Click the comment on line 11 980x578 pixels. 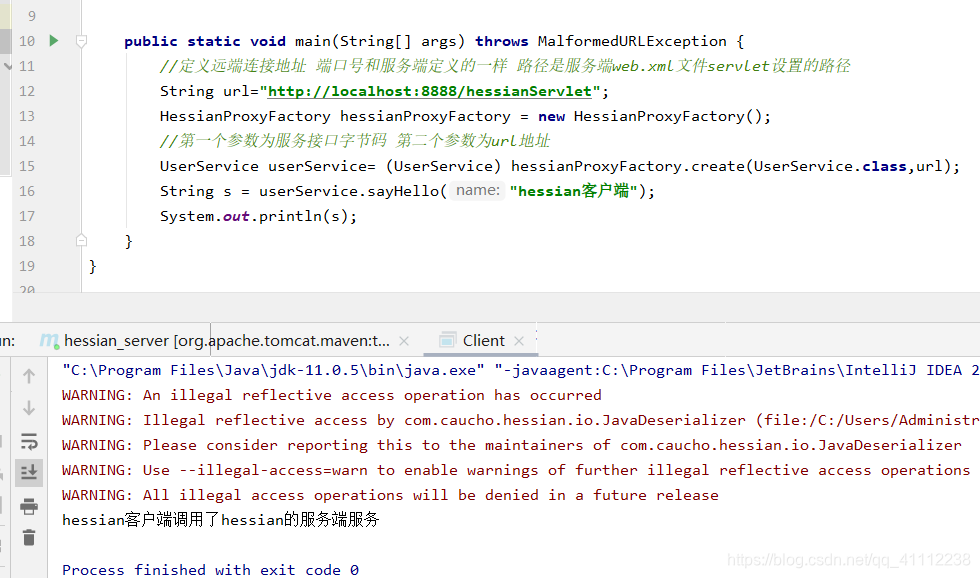pyautogui.click(x=505, y=66)
